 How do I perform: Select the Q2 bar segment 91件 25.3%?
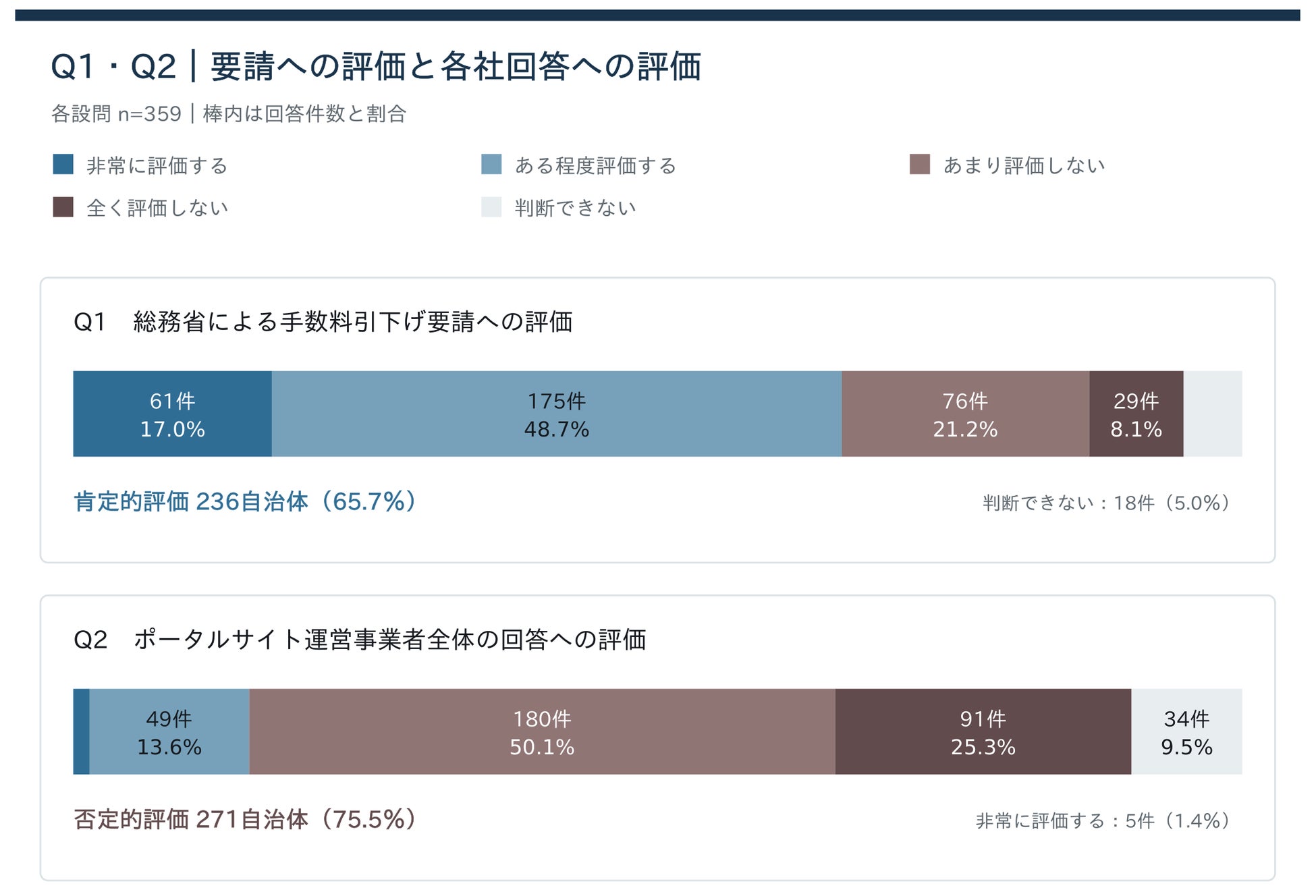[x=983, y=731]
